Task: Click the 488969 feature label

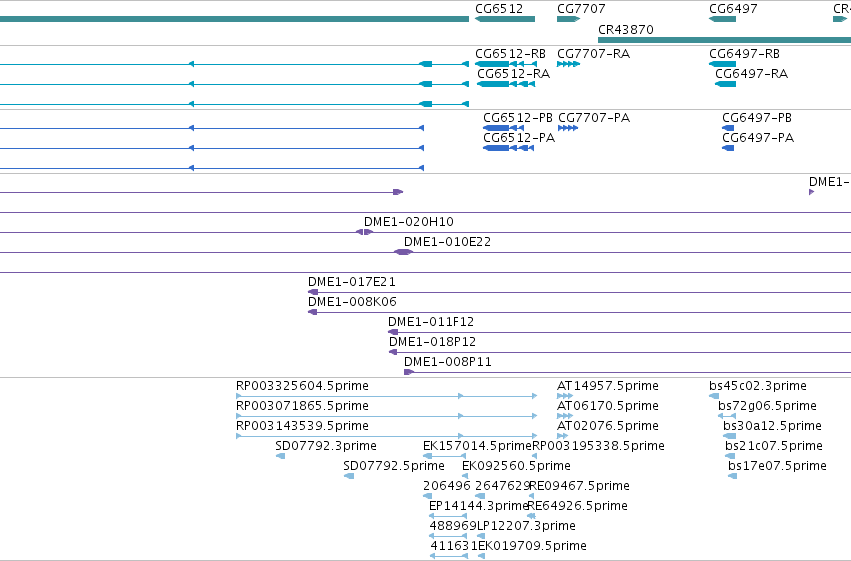Action: (453, 526)
